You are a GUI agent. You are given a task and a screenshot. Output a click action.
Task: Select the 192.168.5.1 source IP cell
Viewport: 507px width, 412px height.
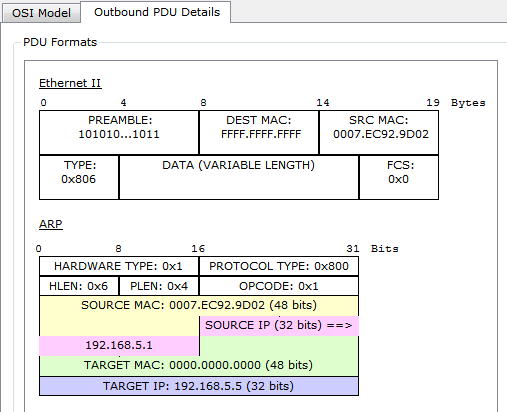[x=119, y=346]
